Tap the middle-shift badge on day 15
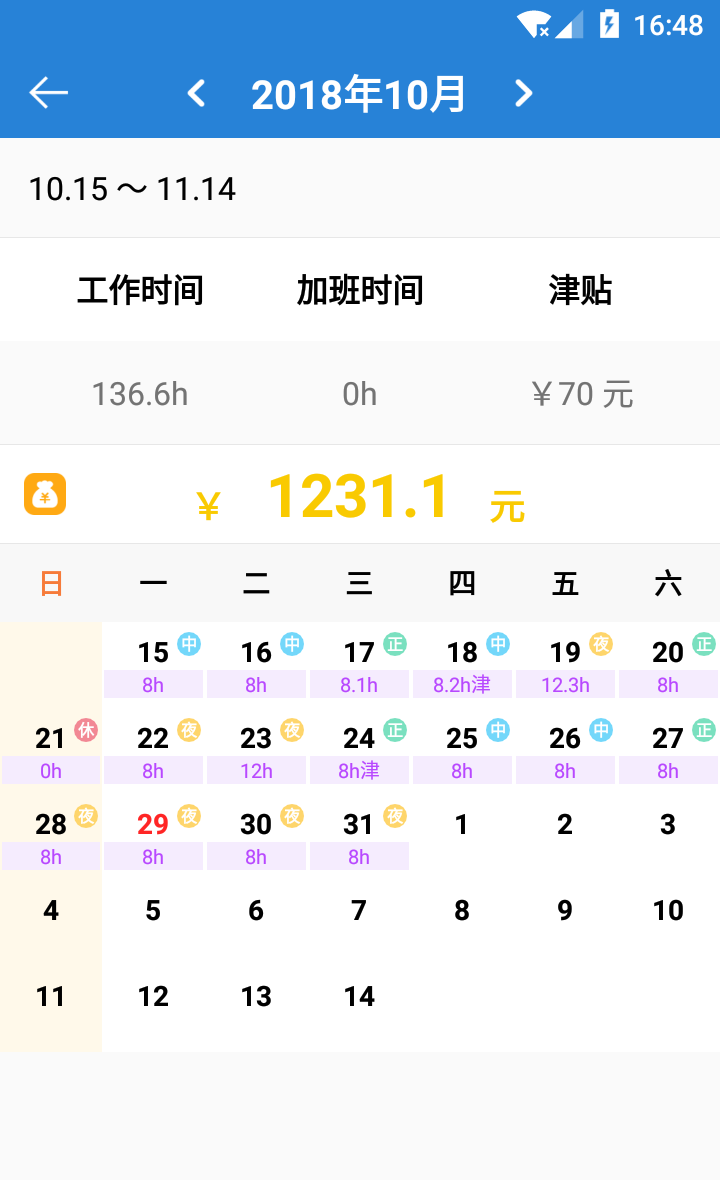Viewport: 720px width, 1180px height. [x=189, y=644]
